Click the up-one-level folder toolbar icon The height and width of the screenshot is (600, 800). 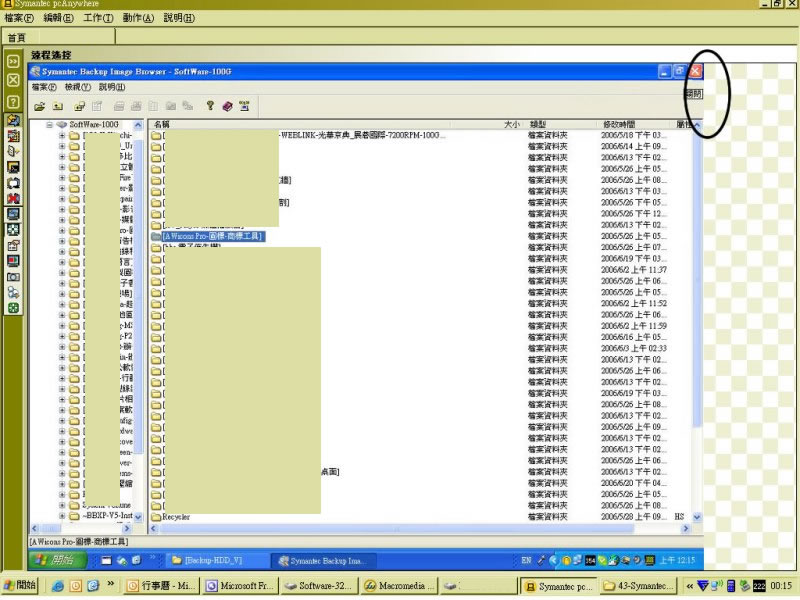58,106
